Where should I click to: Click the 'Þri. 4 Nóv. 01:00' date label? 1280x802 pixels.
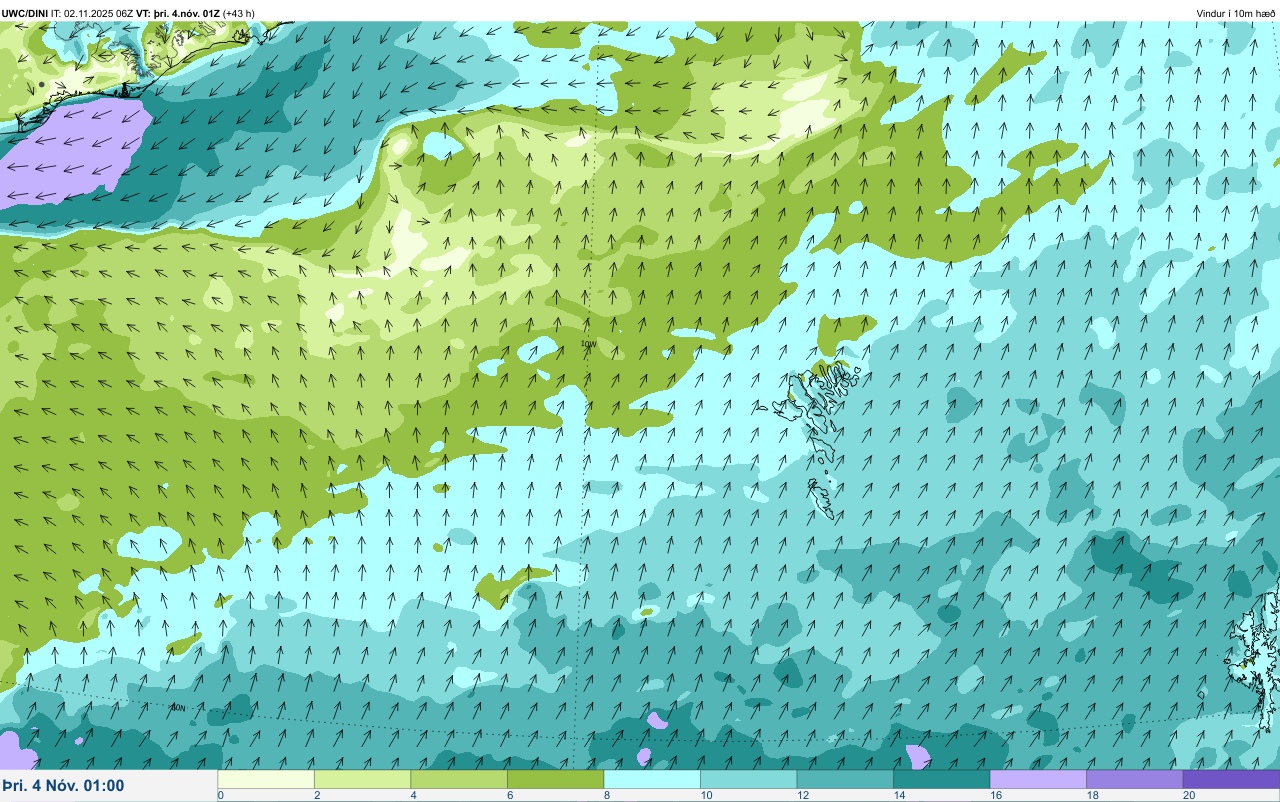(63, 785)
